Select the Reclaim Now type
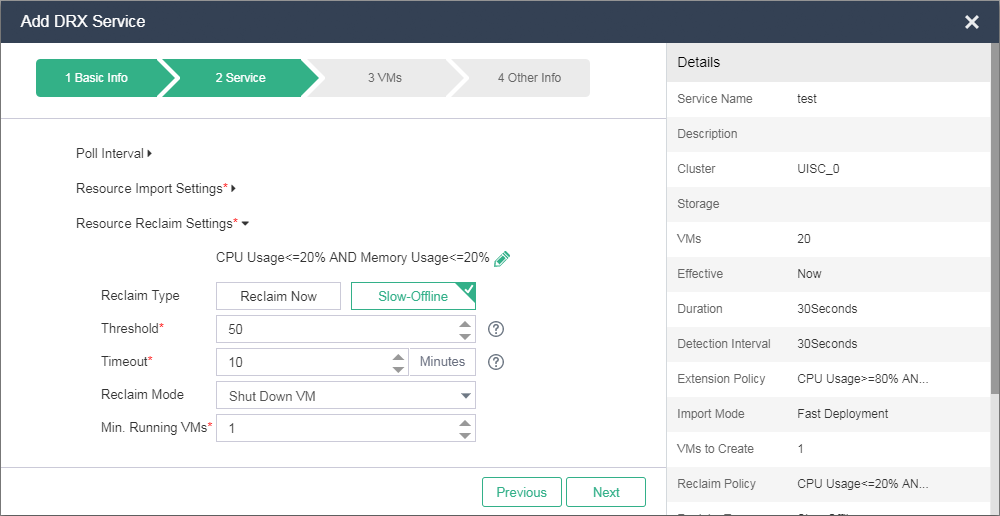Viewport: 1000px width, 516px height. tap(278, 296)
